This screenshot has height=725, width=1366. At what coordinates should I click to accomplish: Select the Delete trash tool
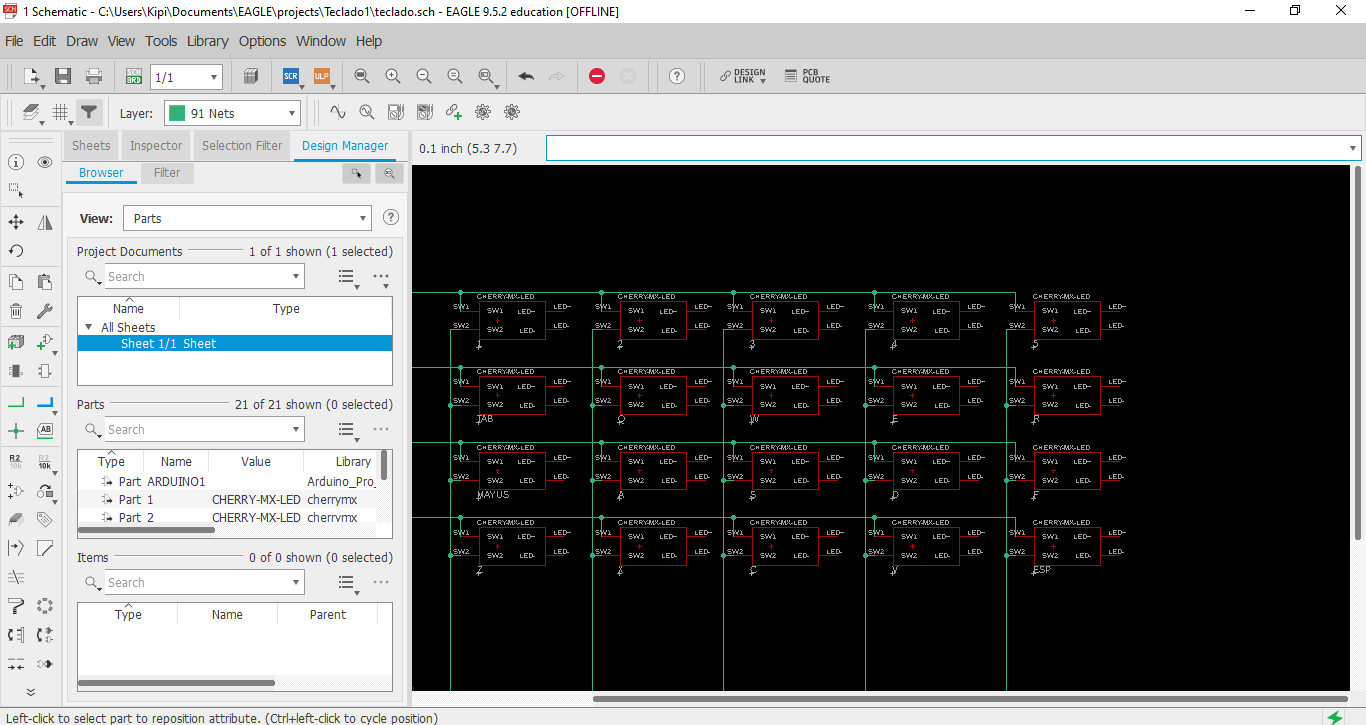tap(16, 311)
